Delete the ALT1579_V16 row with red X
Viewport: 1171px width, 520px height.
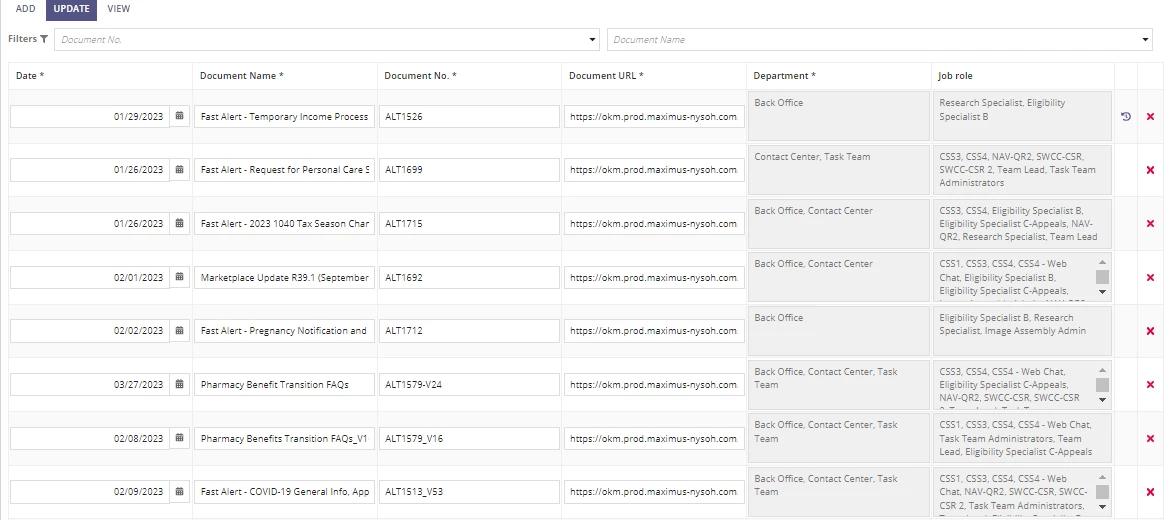[x=1150, y=439]
